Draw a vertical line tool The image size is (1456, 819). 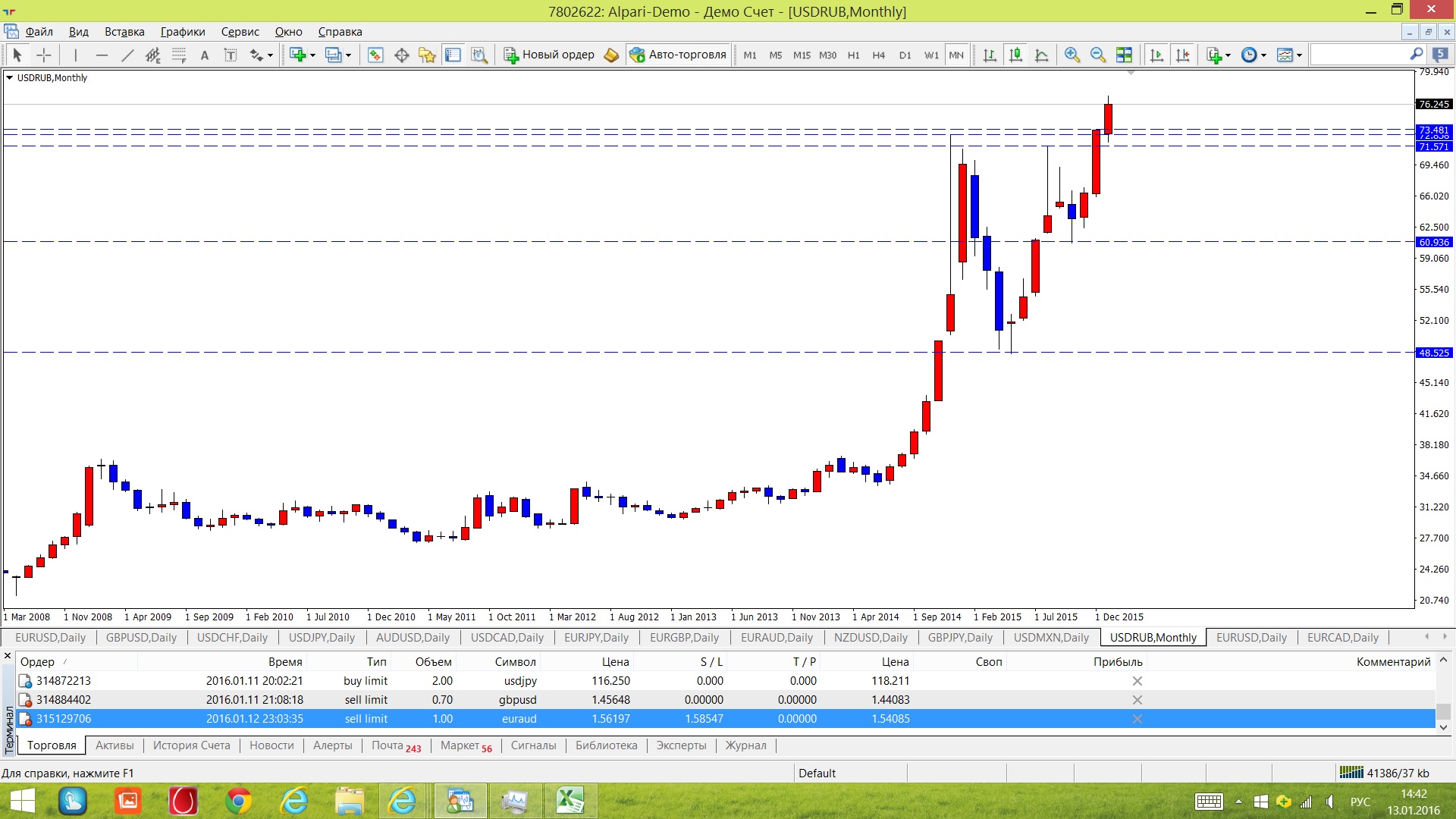pos(75,55)
